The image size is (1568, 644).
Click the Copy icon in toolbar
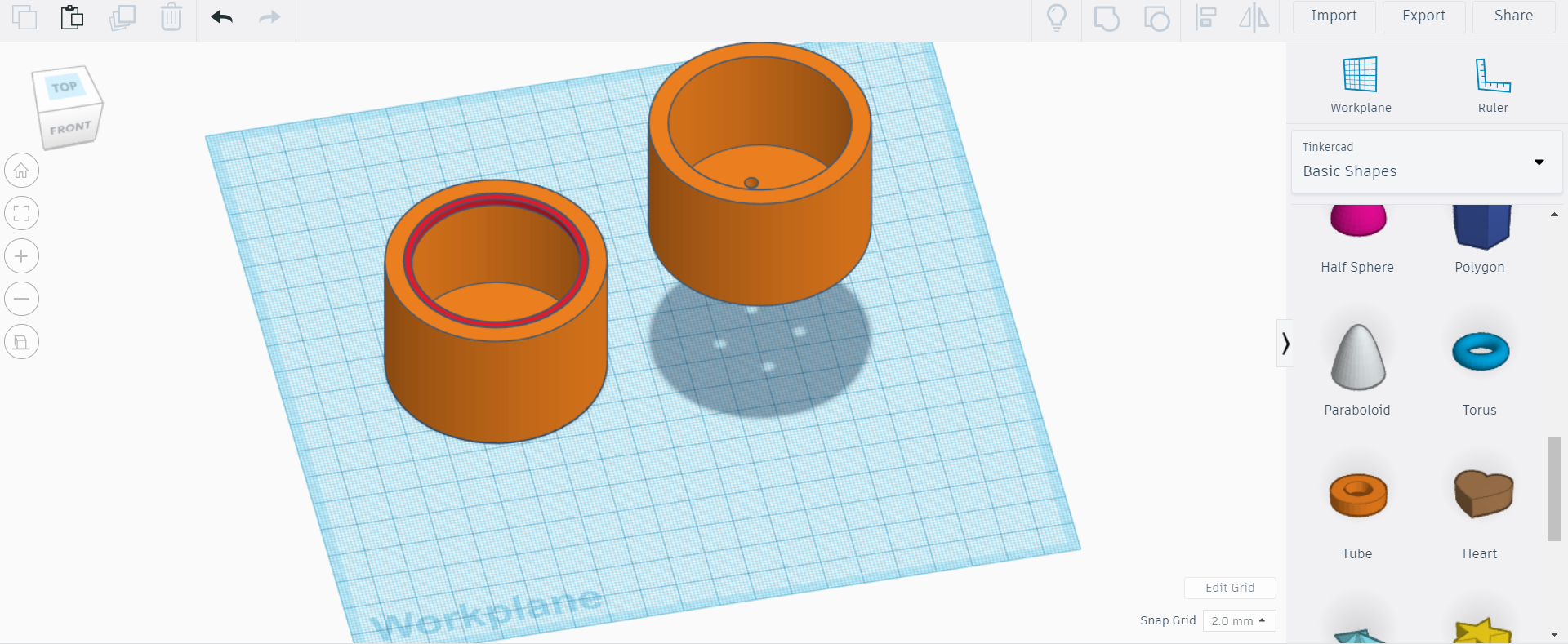point(24,17)
